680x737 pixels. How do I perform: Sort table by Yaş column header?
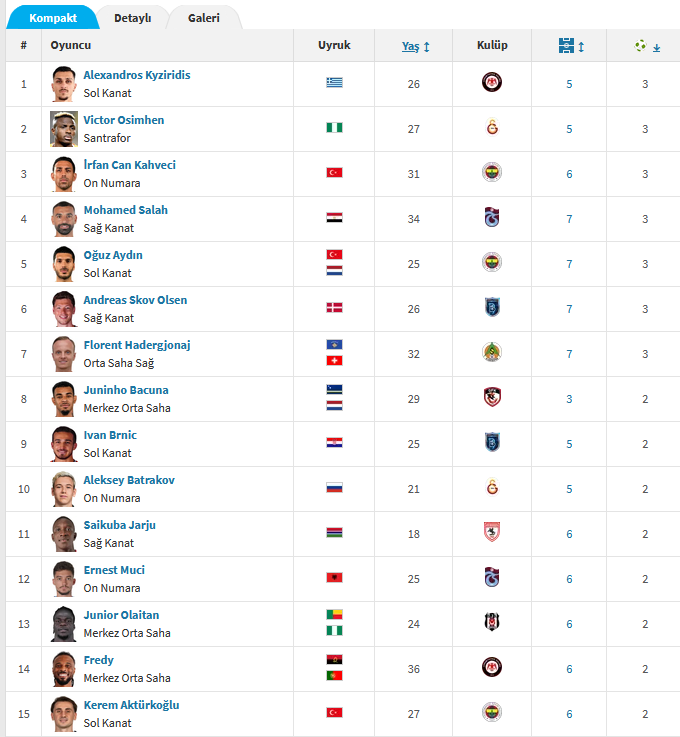(410, 46)
